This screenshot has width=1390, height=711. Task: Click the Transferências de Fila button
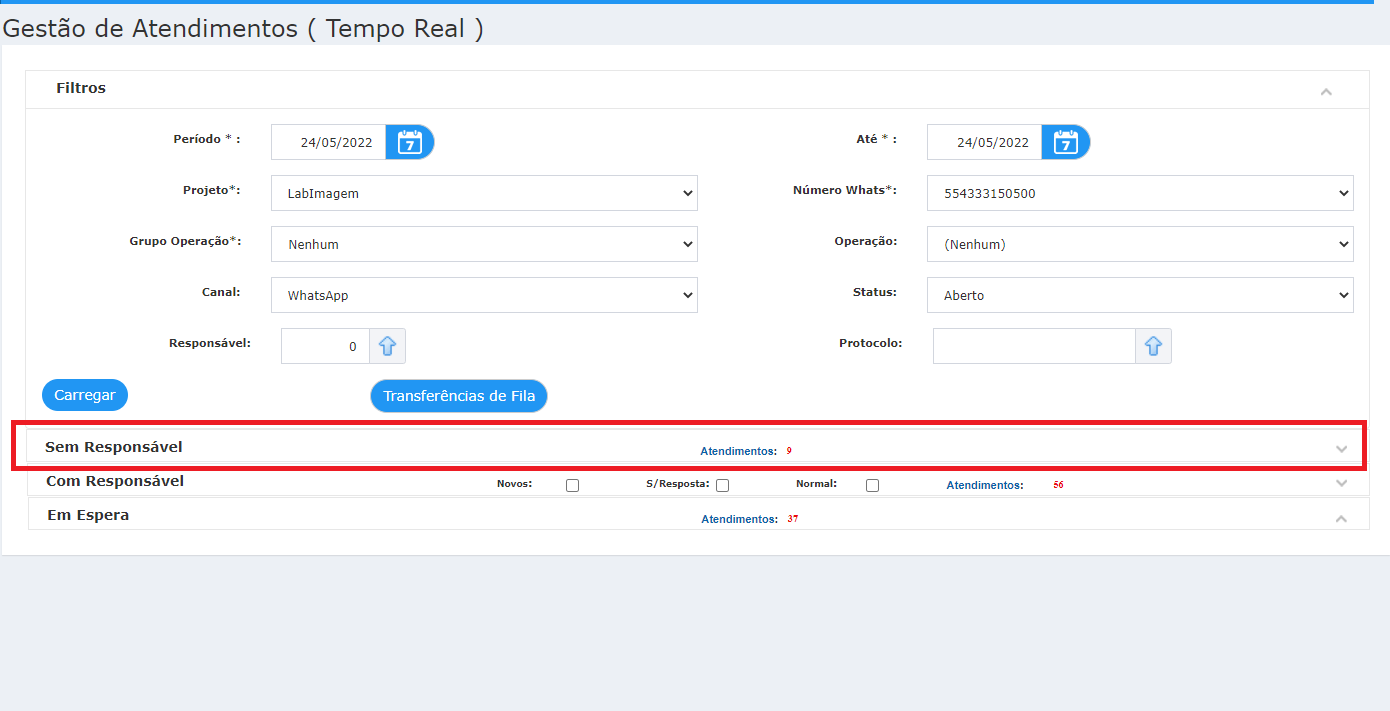coord(459,396)
